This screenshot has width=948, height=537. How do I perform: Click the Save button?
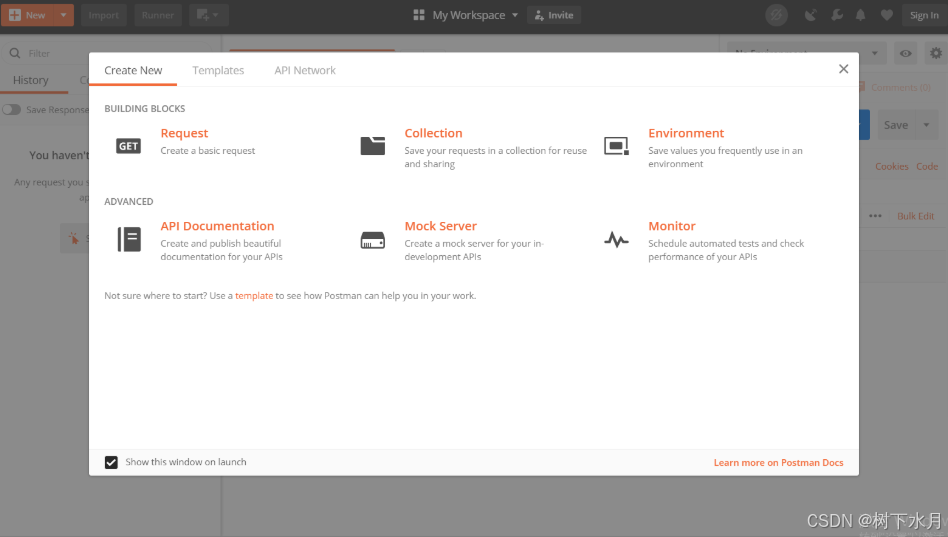click(x=896, y=125)
